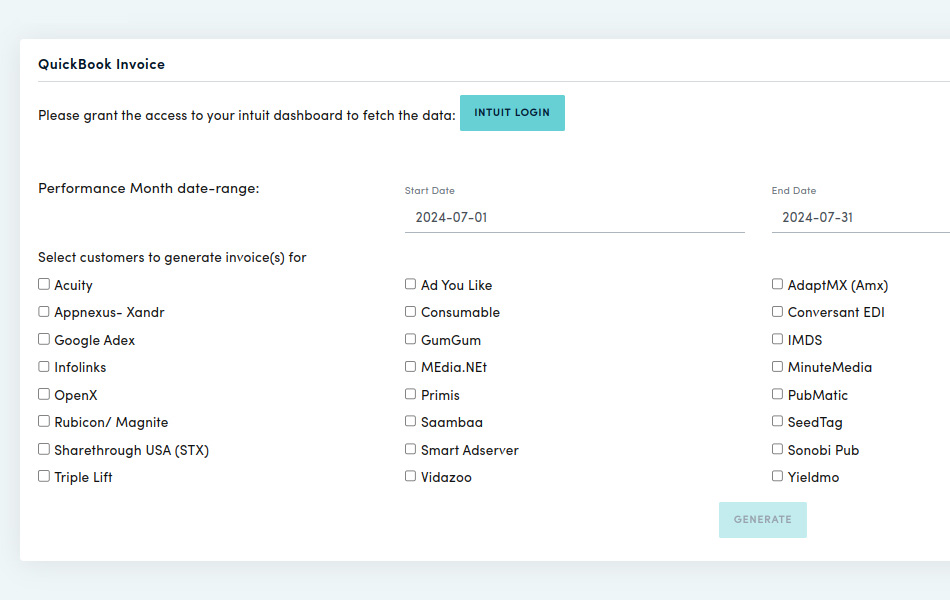Check the AdaptMX (Amx) checkbox
The height and width of the screenshot is (600, 950).
(777, 284)
